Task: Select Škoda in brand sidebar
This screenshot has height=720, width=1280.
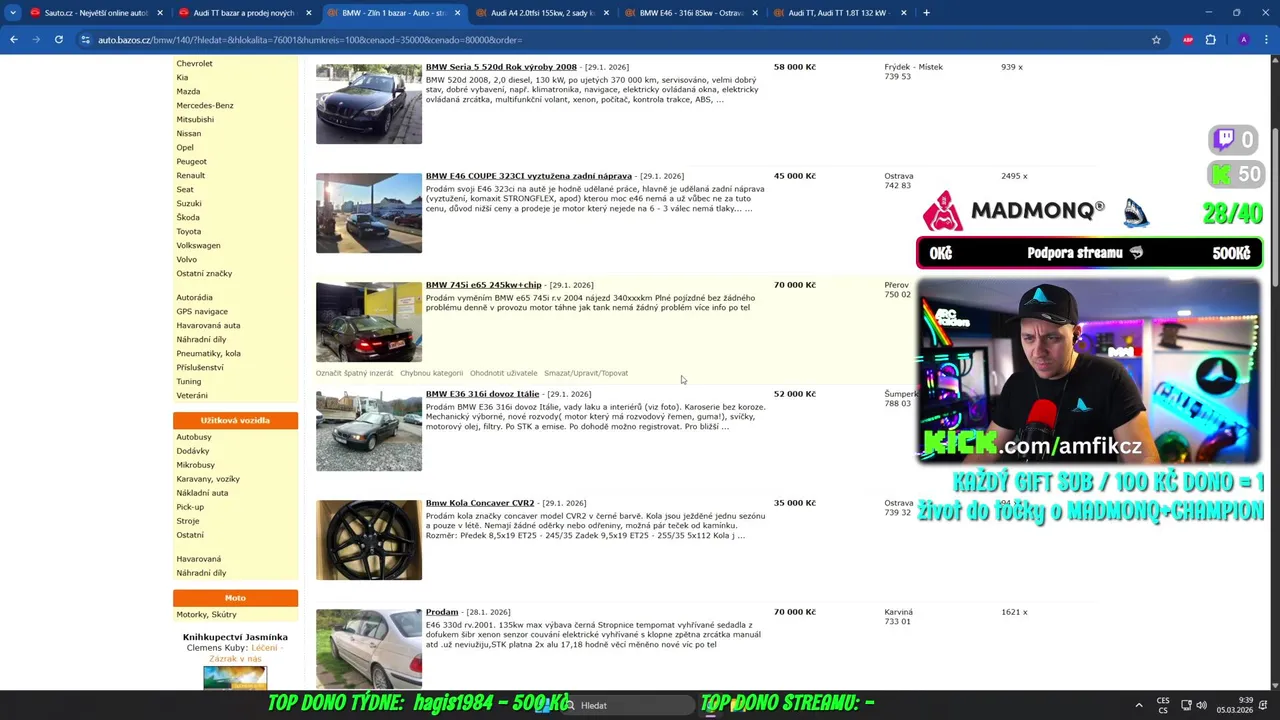Action: [188, 217]
